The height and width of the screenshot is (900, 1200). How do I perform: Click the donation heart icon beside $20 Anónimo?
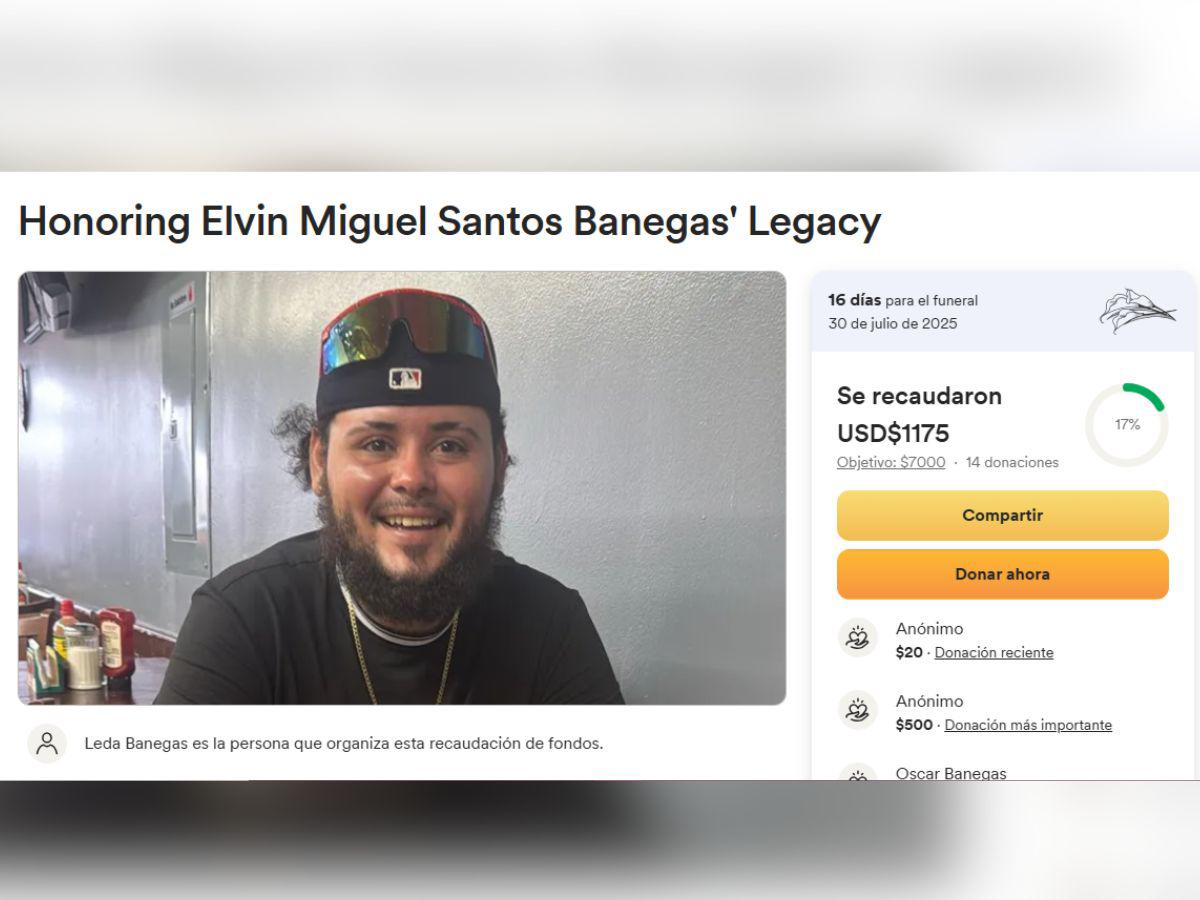click(857, 638)
